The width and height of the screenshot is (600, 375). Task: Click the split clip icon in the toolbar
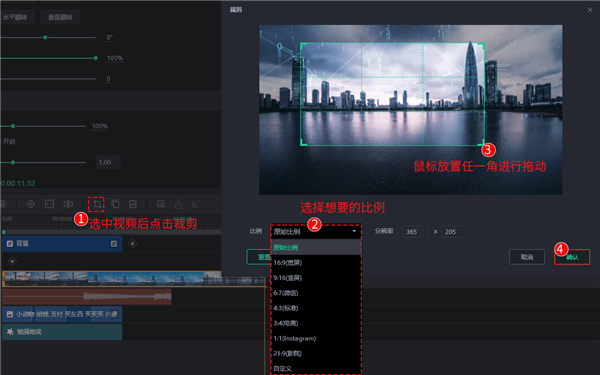(68, 204)
